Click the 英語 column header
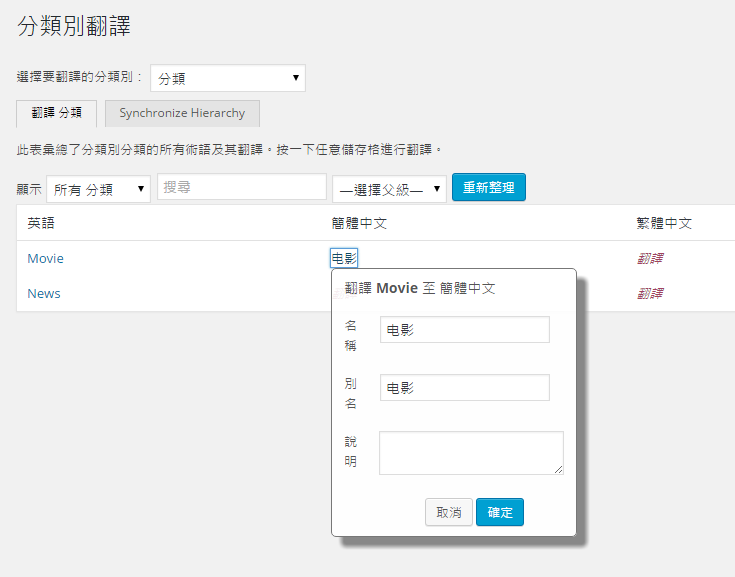 (x=42, y=223)
